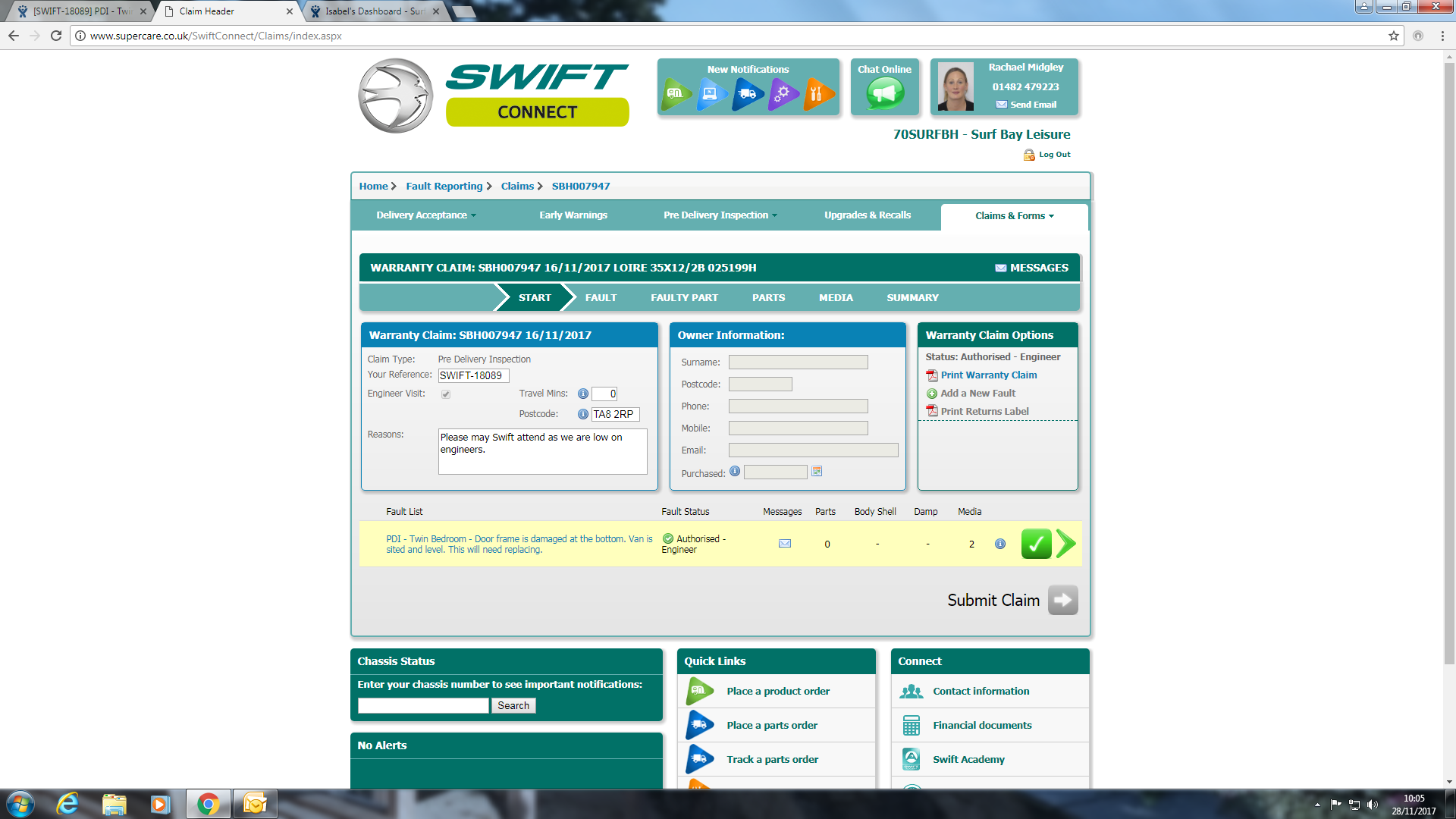This screenshot has width=1456, height=819.
Task: Click the green tick fault button
Action: [x=1036, y=544]
